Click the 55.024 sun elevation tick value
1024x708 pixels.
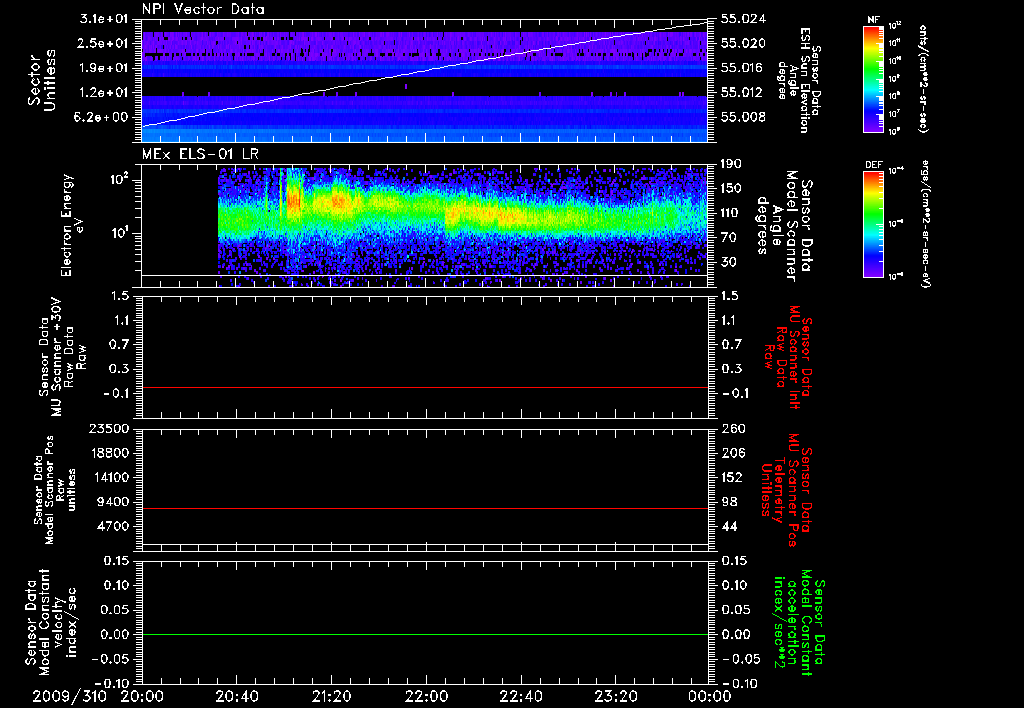tap(741, 19)
